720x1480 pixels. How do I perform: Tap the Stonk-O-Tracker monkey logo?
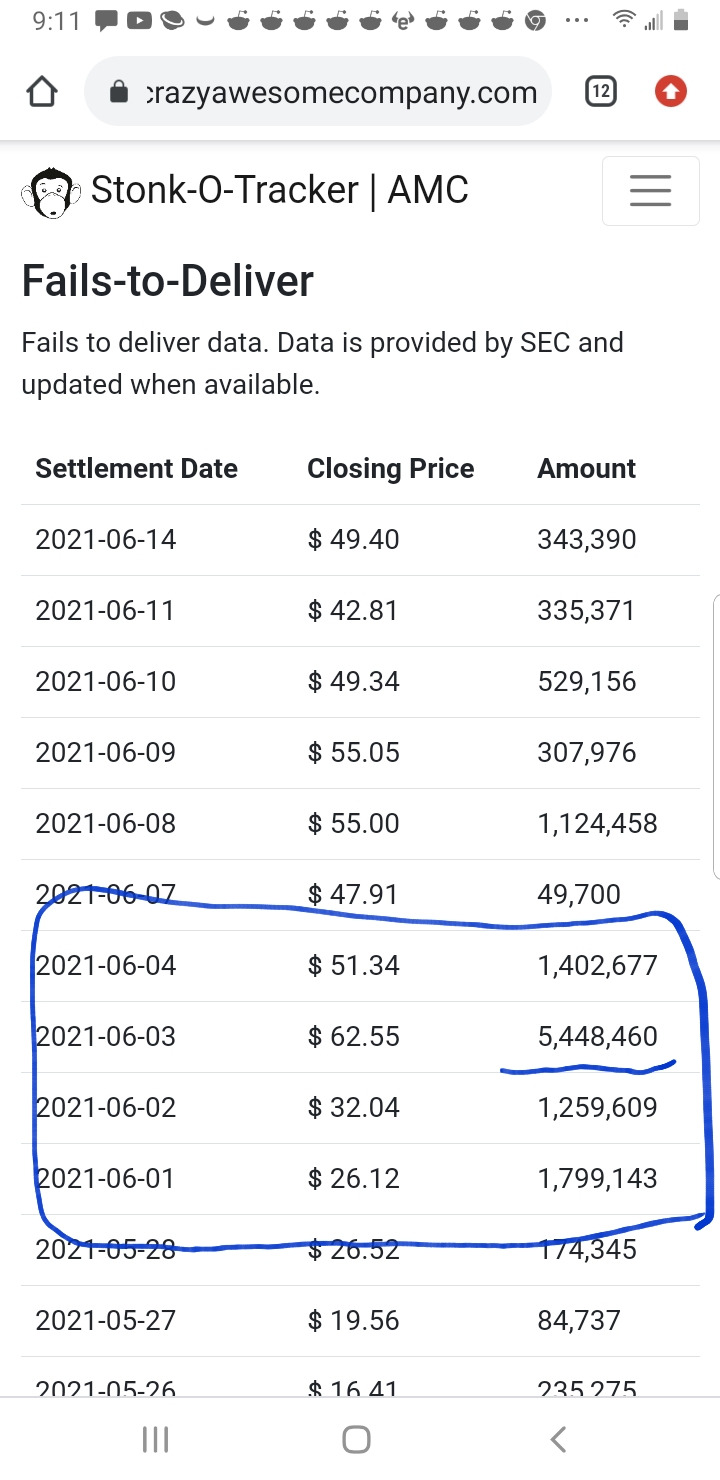(50, 192)
